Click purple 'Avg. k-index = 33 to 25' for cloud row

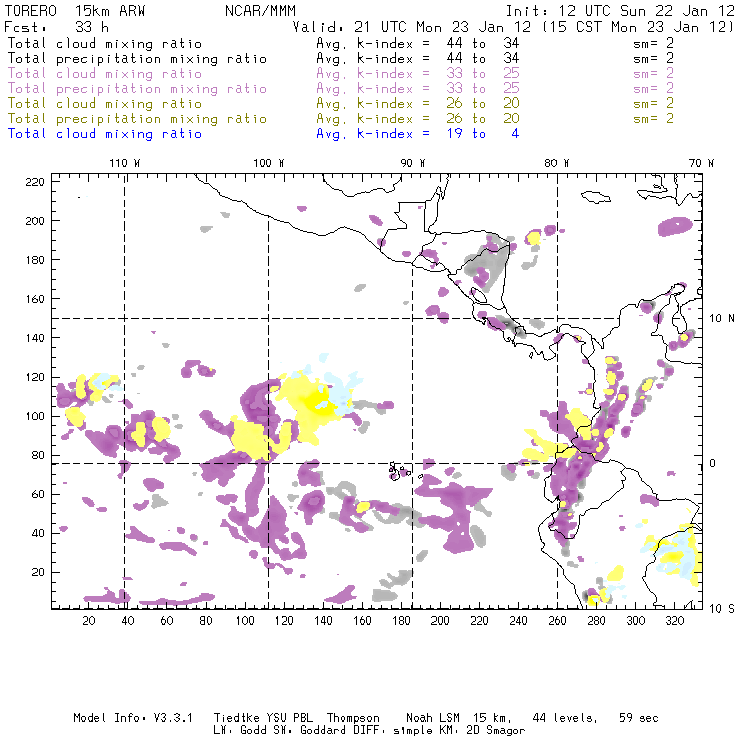tap(418, 74)
